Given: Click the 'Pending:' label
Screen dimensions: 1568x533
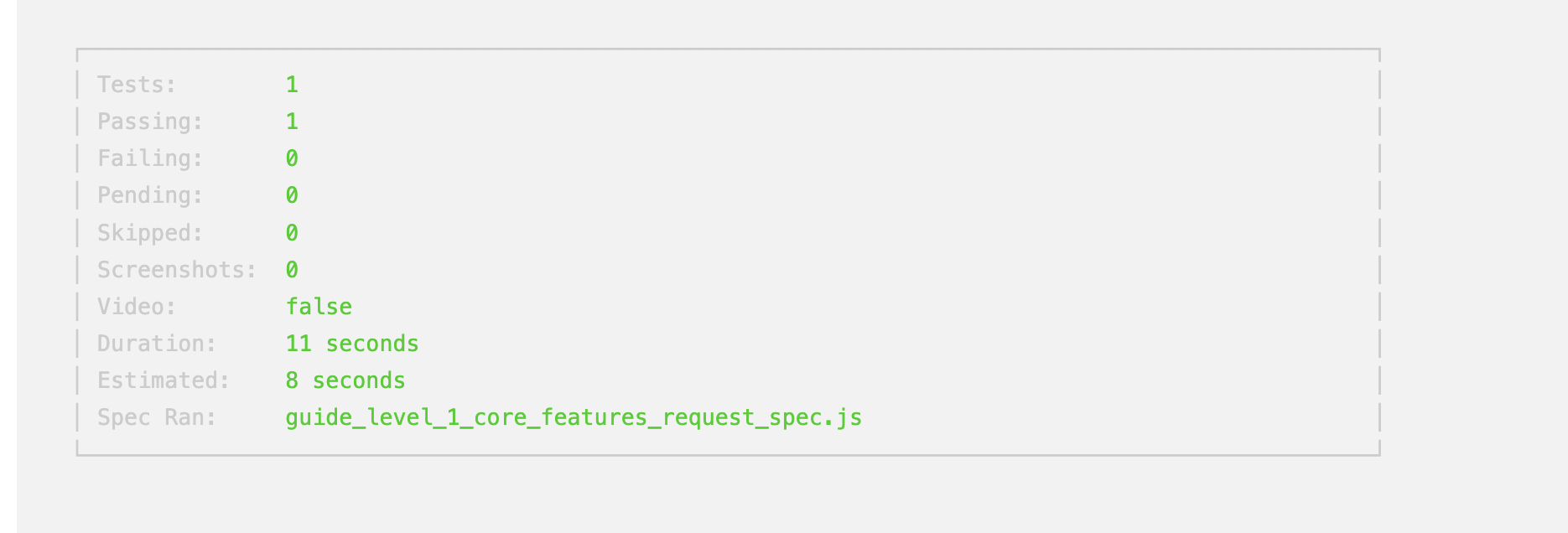Looking at the screenshot, I should (150, 195).
